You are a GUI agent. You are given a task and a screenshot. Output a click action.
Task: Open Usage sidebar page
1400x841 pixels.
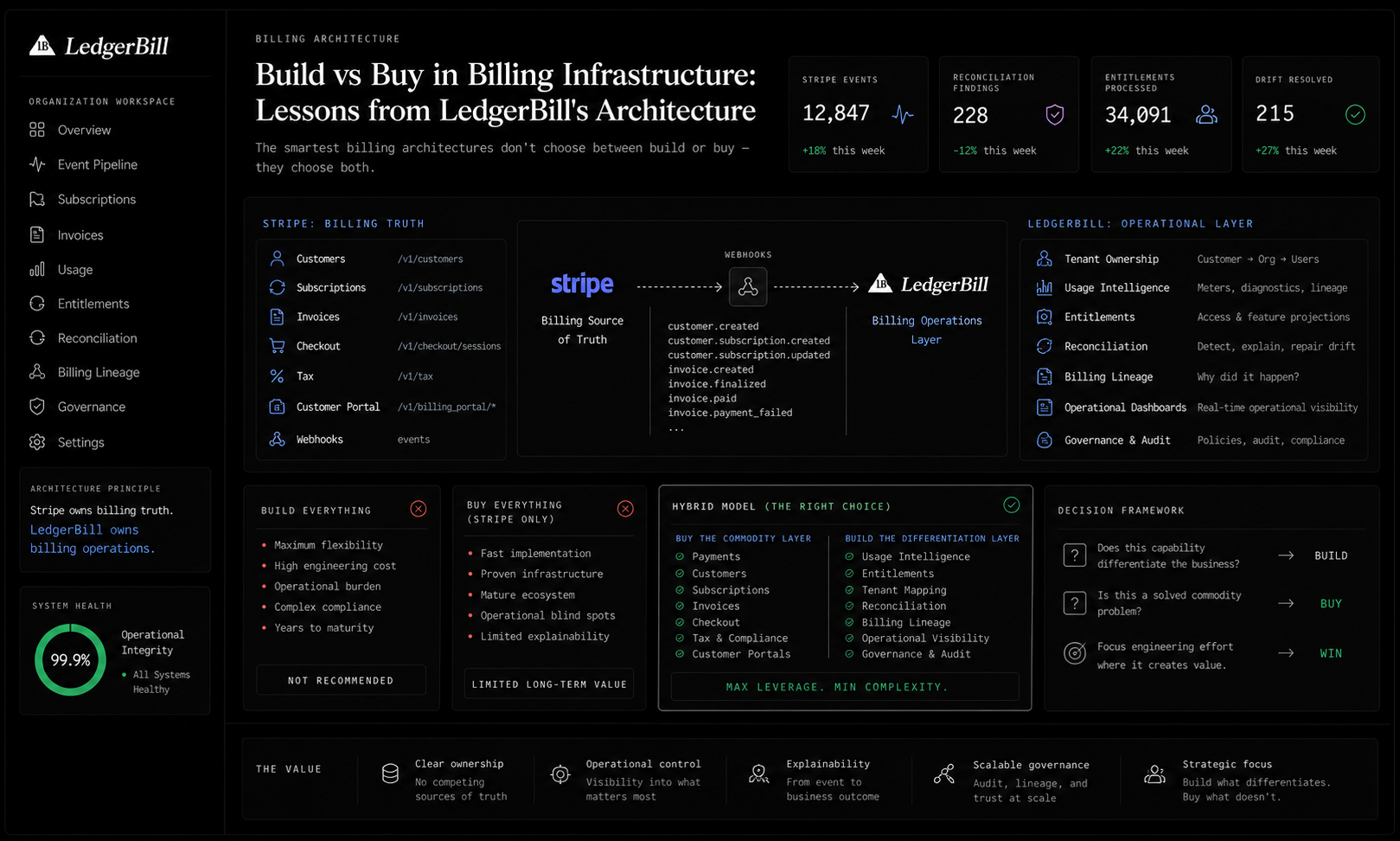coord(61,269)
